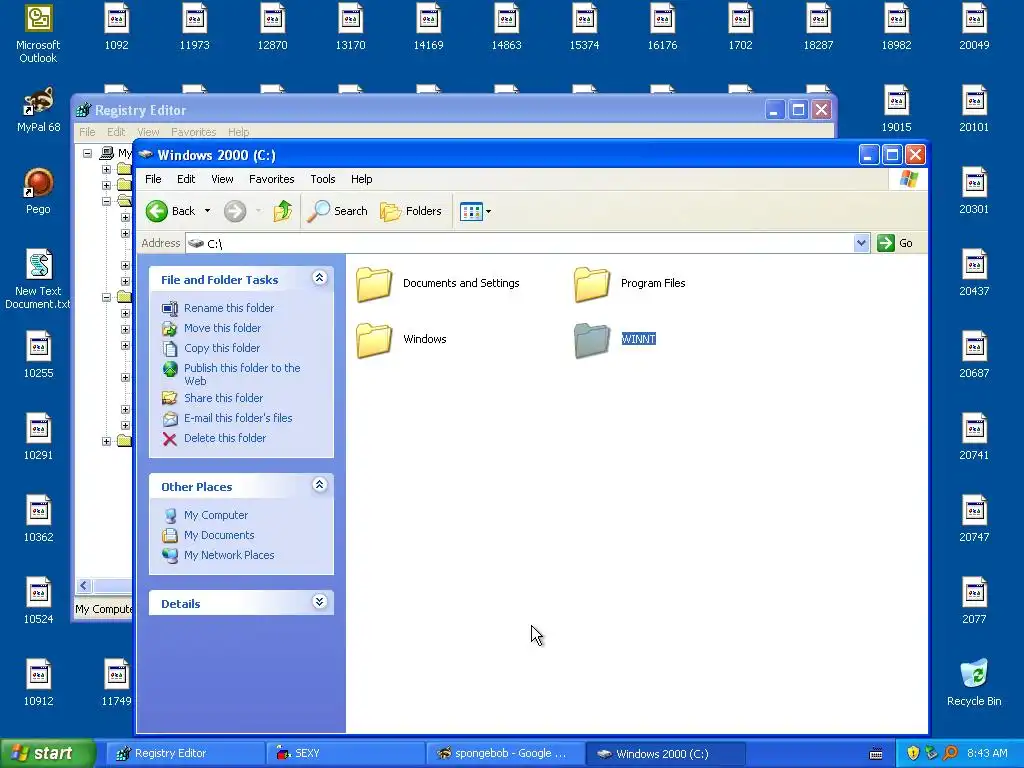Viewport: 1024px width, 768px height.
Task: Switch to spongebob - Google taskbar button
Action: (x=505, y=753)
